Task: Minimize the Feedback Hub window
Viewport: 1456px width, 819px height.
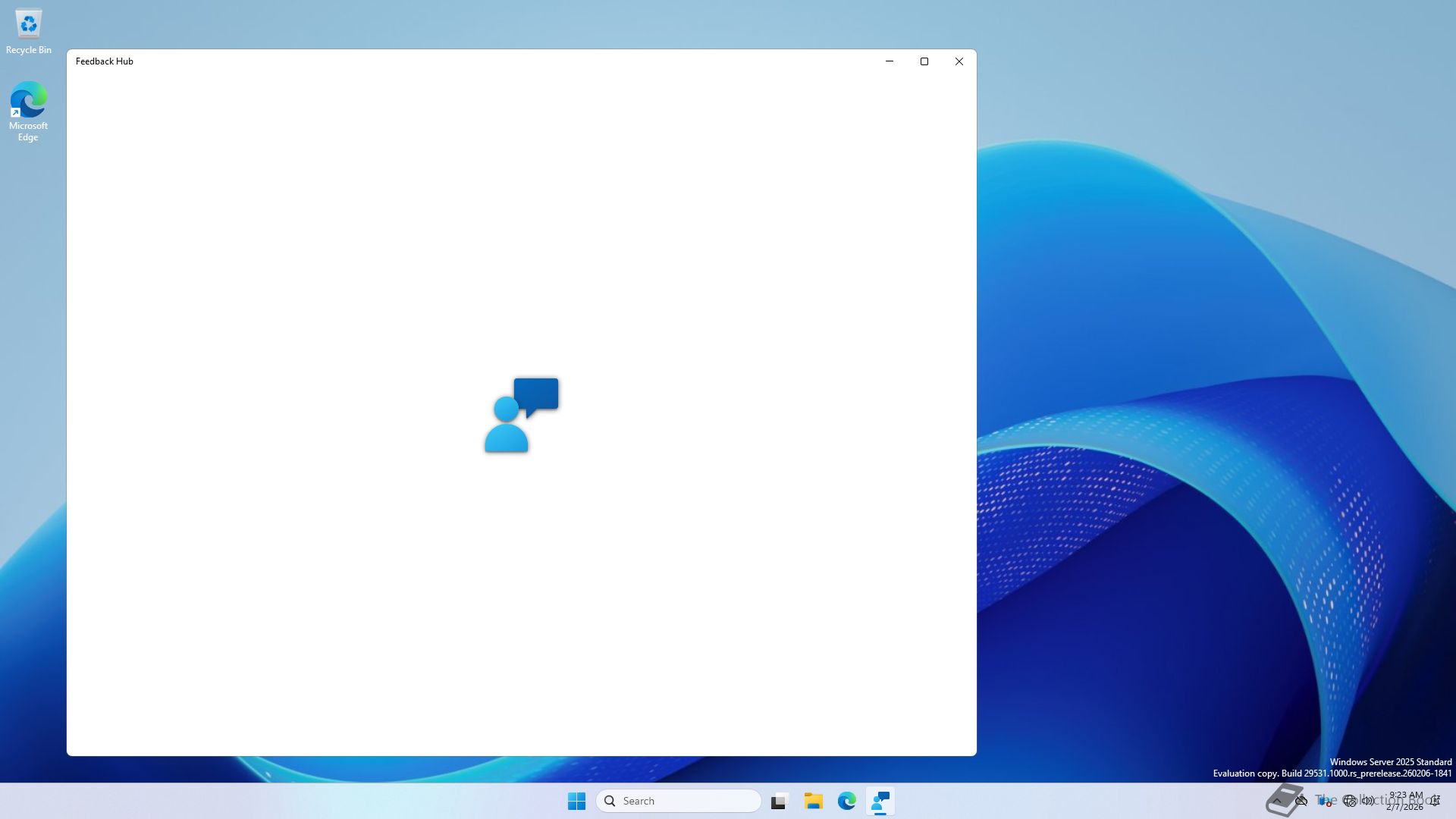Action: tap(890, 61)
